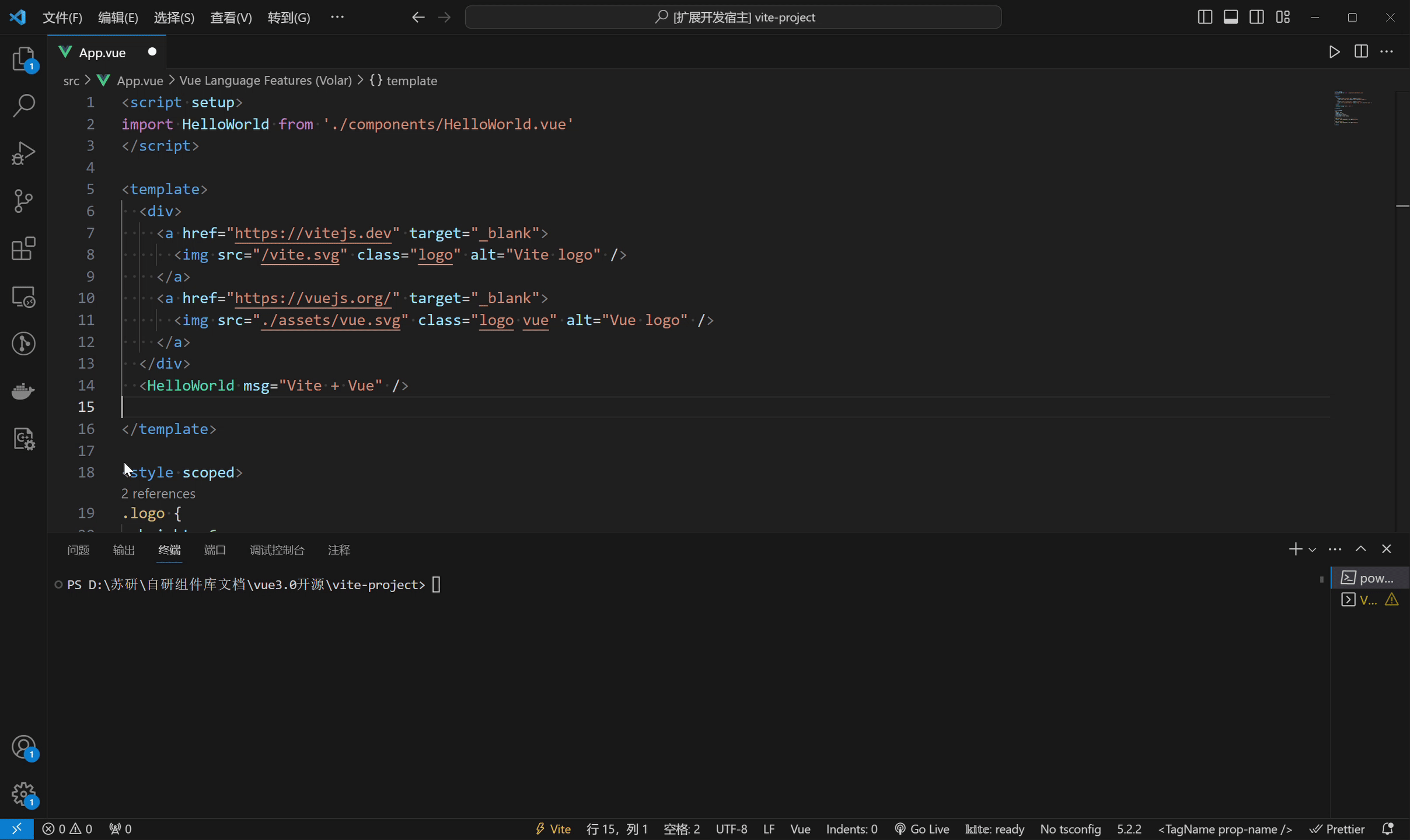Open the Git Graph activity icon

pyautogui.click(x=23, y=344)
